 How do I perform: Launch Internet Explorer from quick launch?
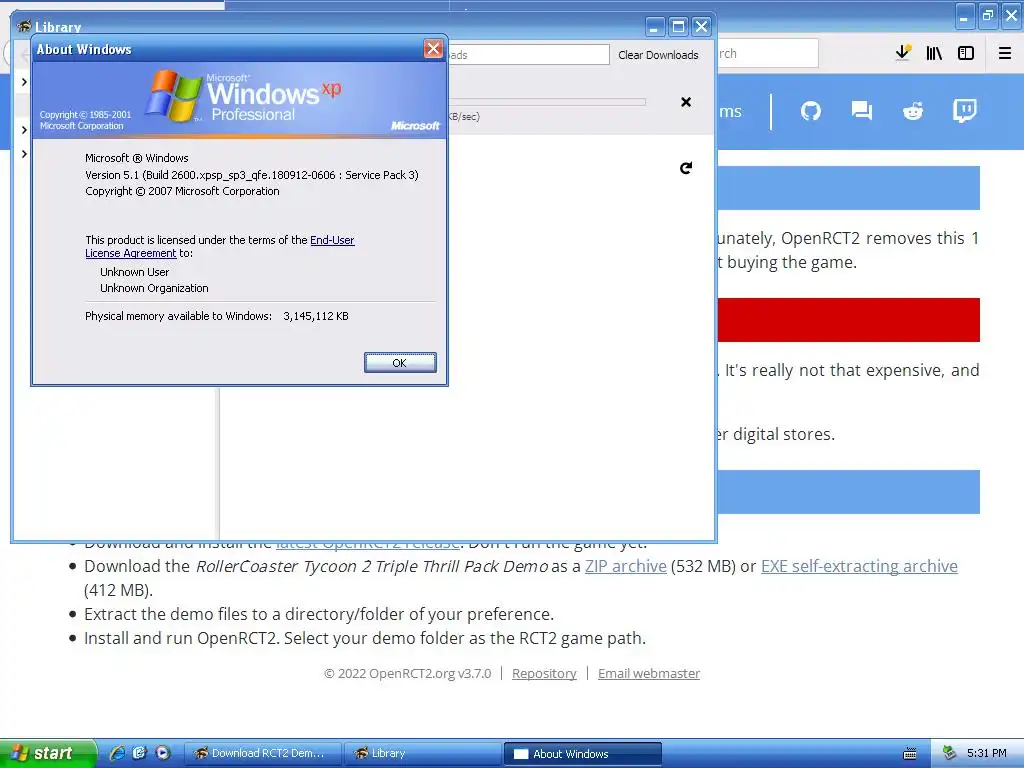coord(118,753)
